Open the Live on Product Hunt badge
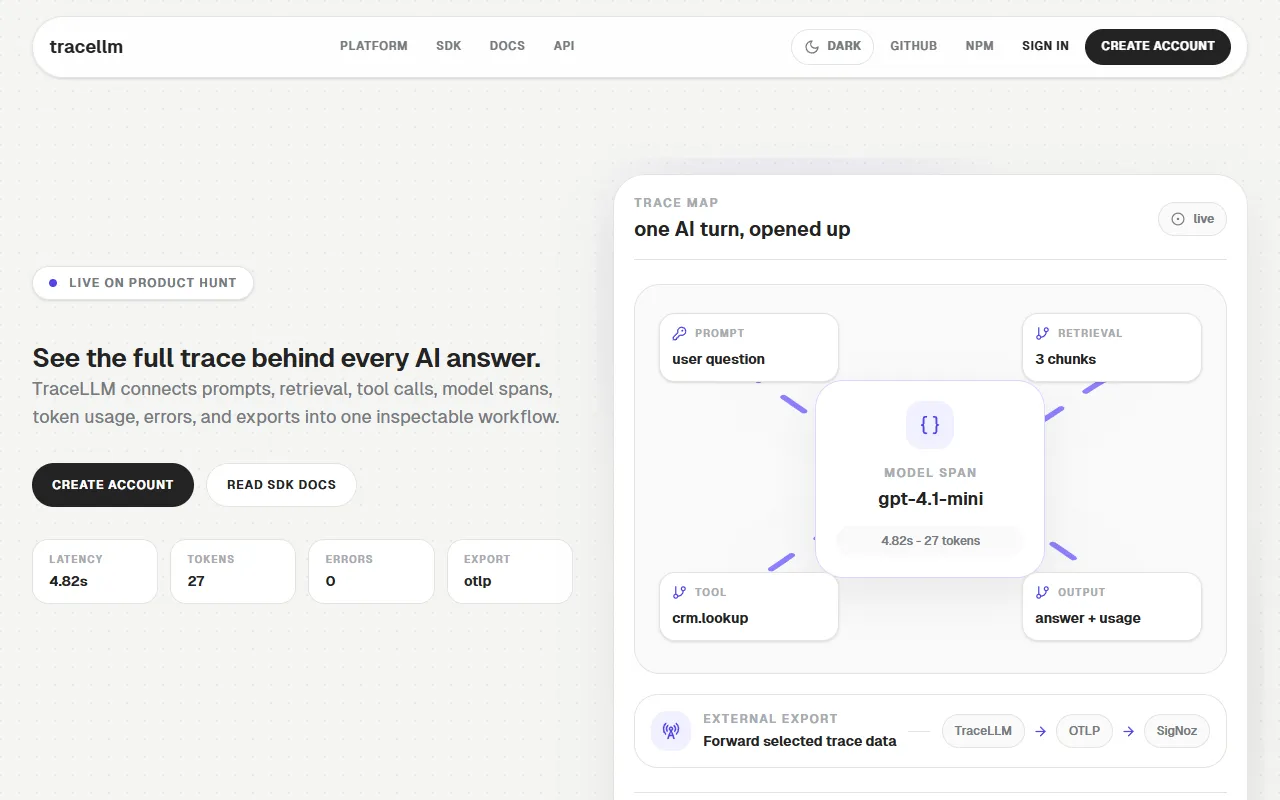The image size is (1280, 800). pos(143,283)
